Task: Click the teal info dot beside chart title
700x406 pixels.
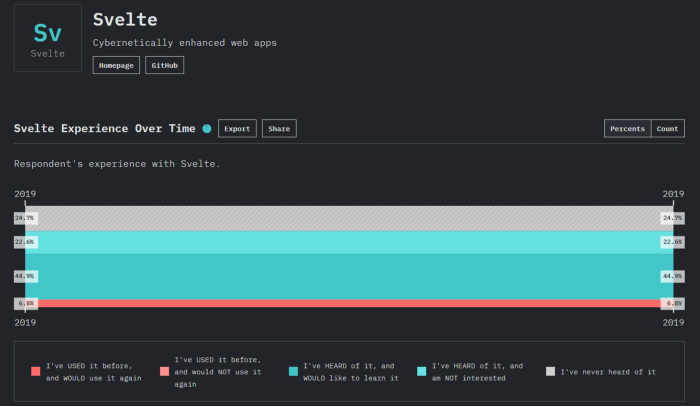Action: point(207,129)
